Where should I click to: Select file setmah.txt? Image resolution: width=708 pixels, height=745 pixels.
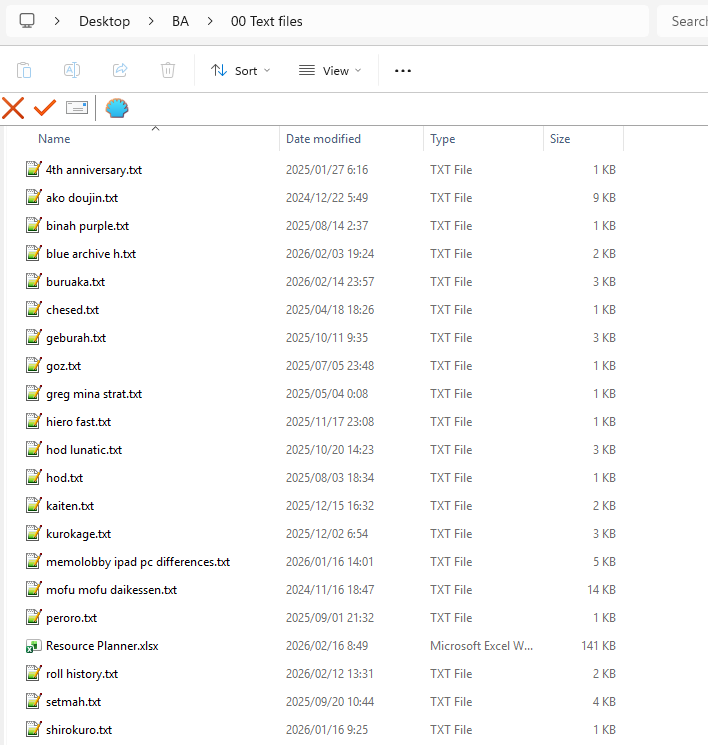[x=73, y=702]
